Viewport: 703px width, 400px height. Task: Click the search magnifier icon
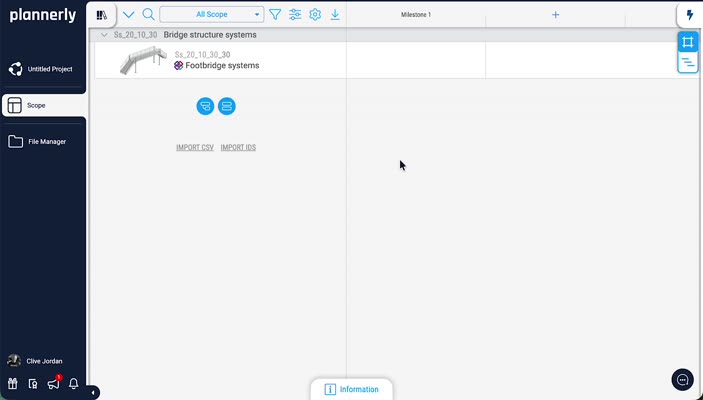(148, 14)
